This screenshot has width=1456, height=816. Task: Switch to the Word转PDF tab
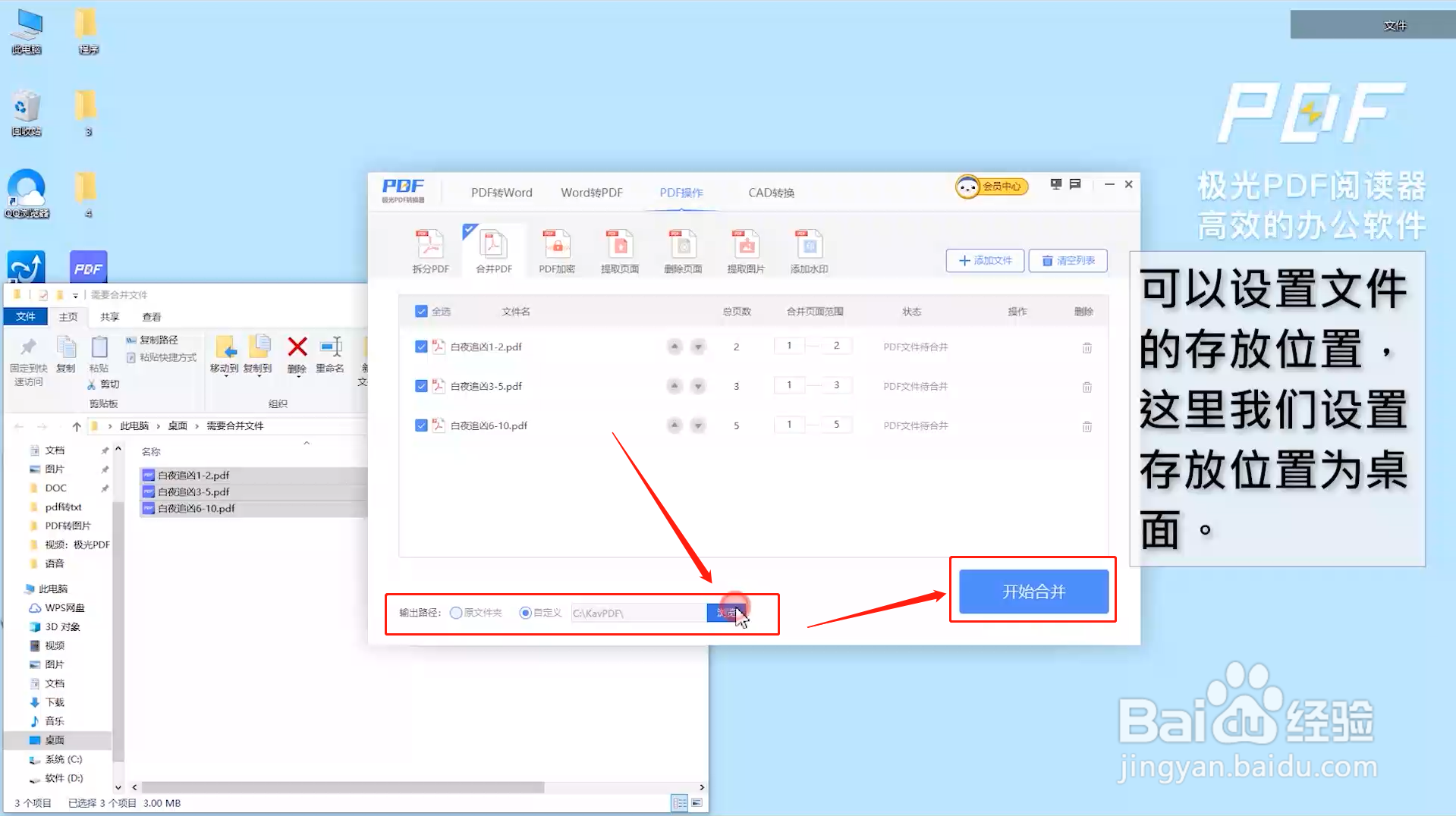tap(592, 193)
